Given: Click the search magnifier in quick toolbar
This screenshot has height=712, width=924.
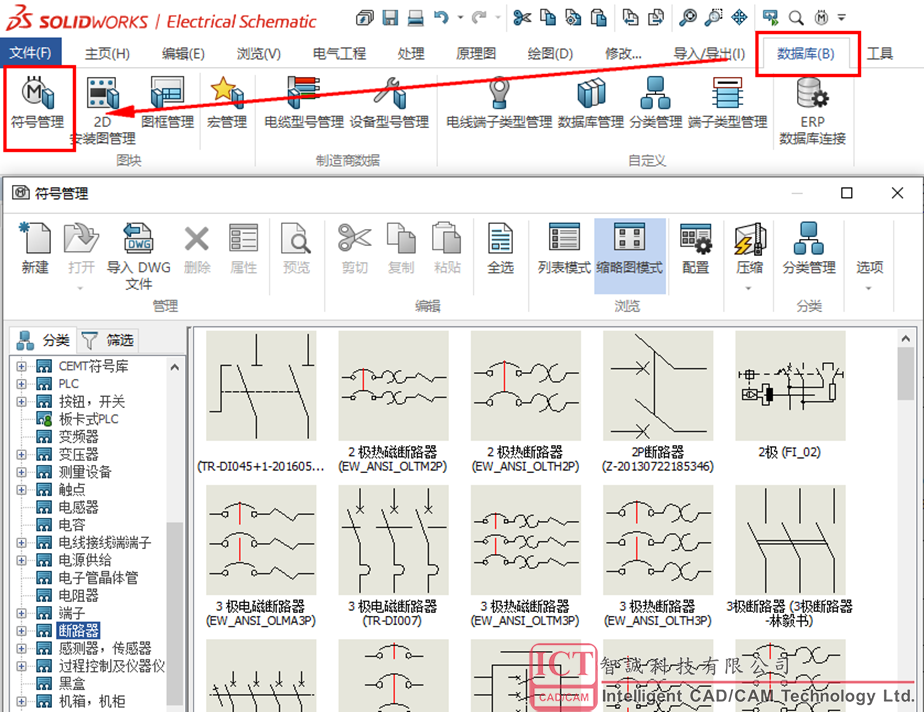Looking at the screenshot, I should coord(796,18).
